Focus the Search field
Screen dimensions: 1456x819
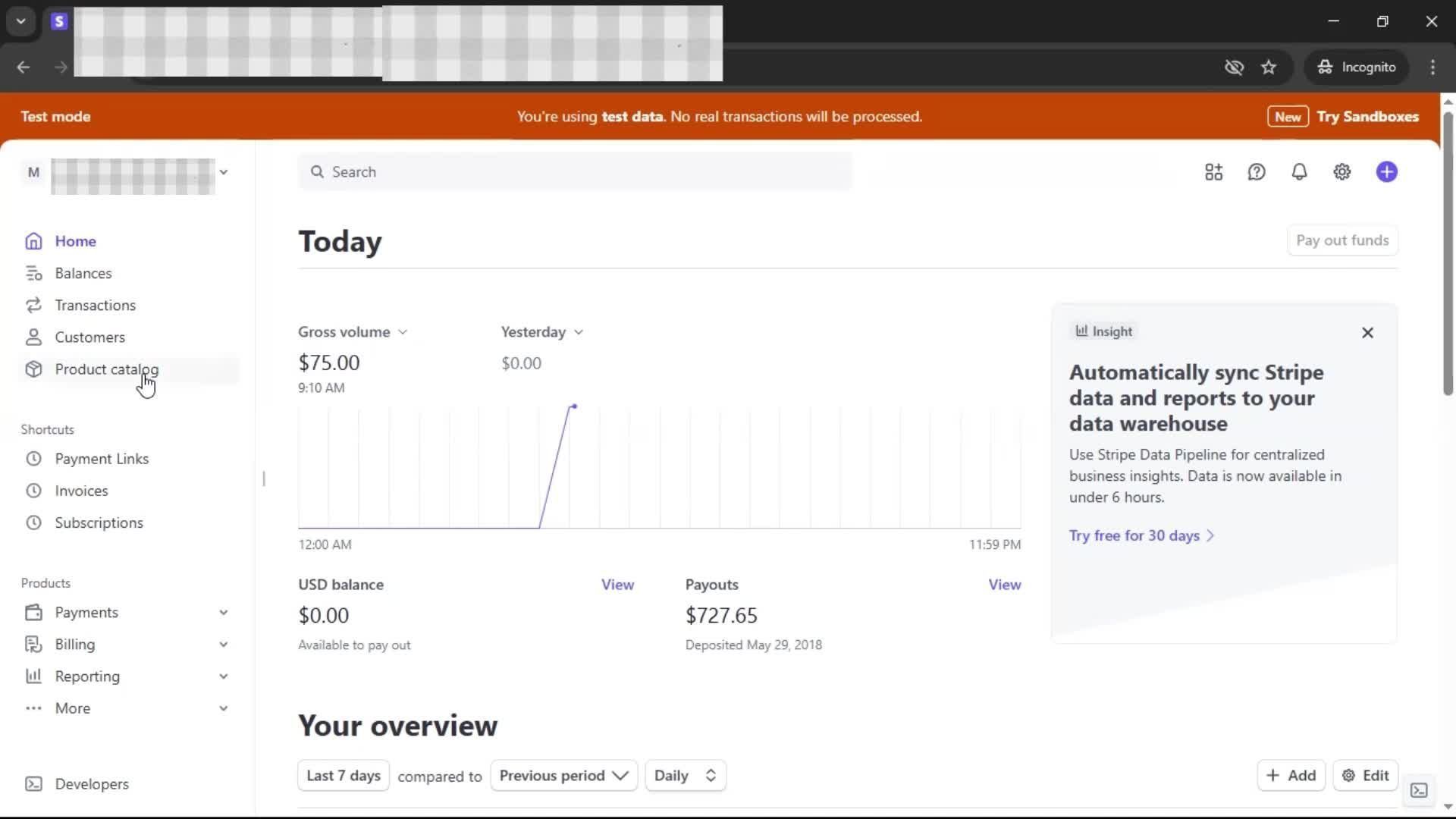(576, 172)
